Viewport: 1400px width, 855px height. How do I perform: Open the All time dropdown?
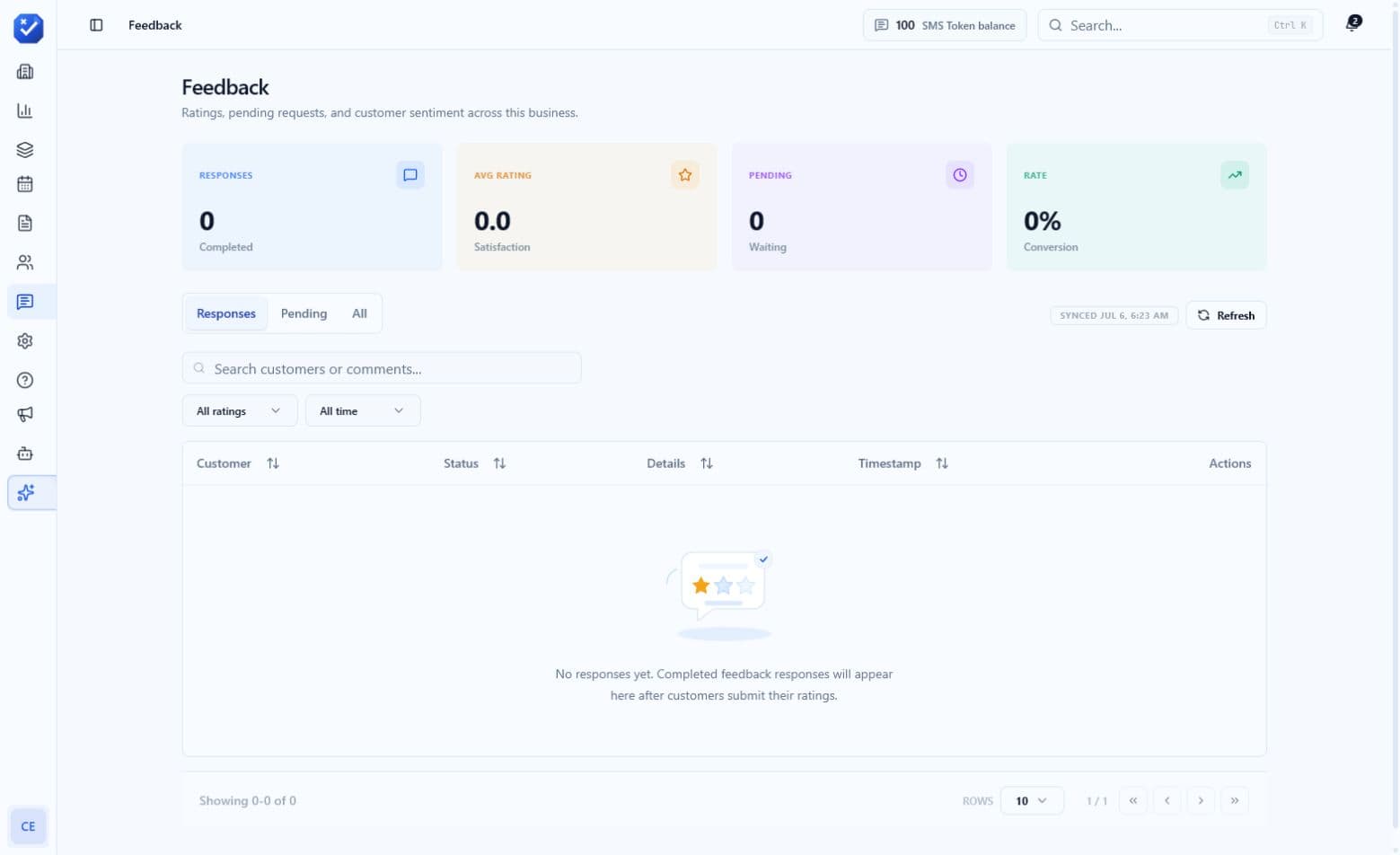click(363, 410)
